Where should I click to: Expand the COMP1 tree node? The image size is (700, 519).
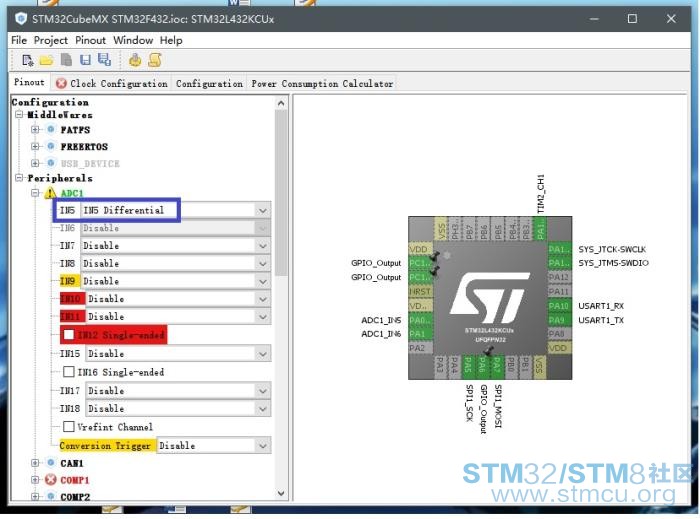click(35, 480)
